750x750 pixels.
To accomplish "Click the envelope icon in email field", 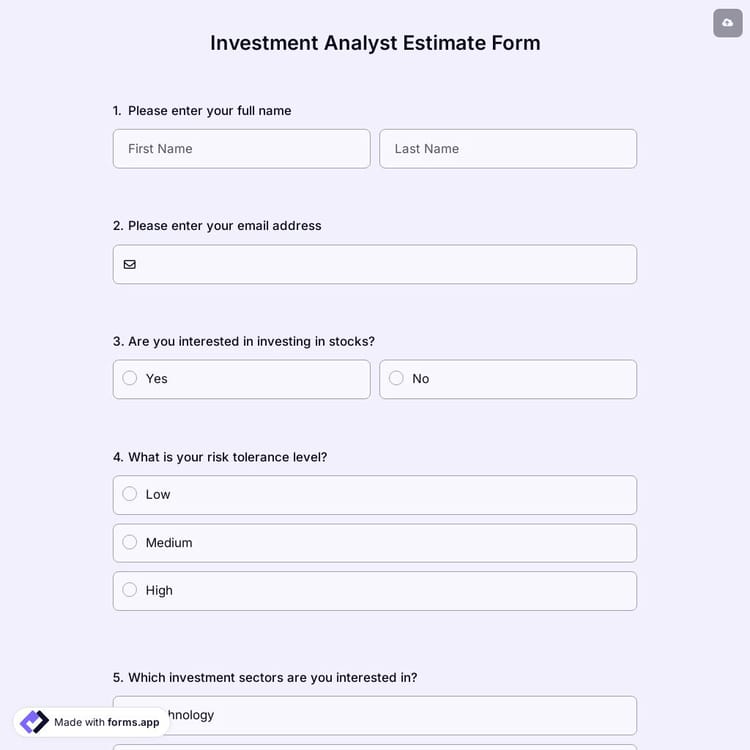I will coord(130,265).
